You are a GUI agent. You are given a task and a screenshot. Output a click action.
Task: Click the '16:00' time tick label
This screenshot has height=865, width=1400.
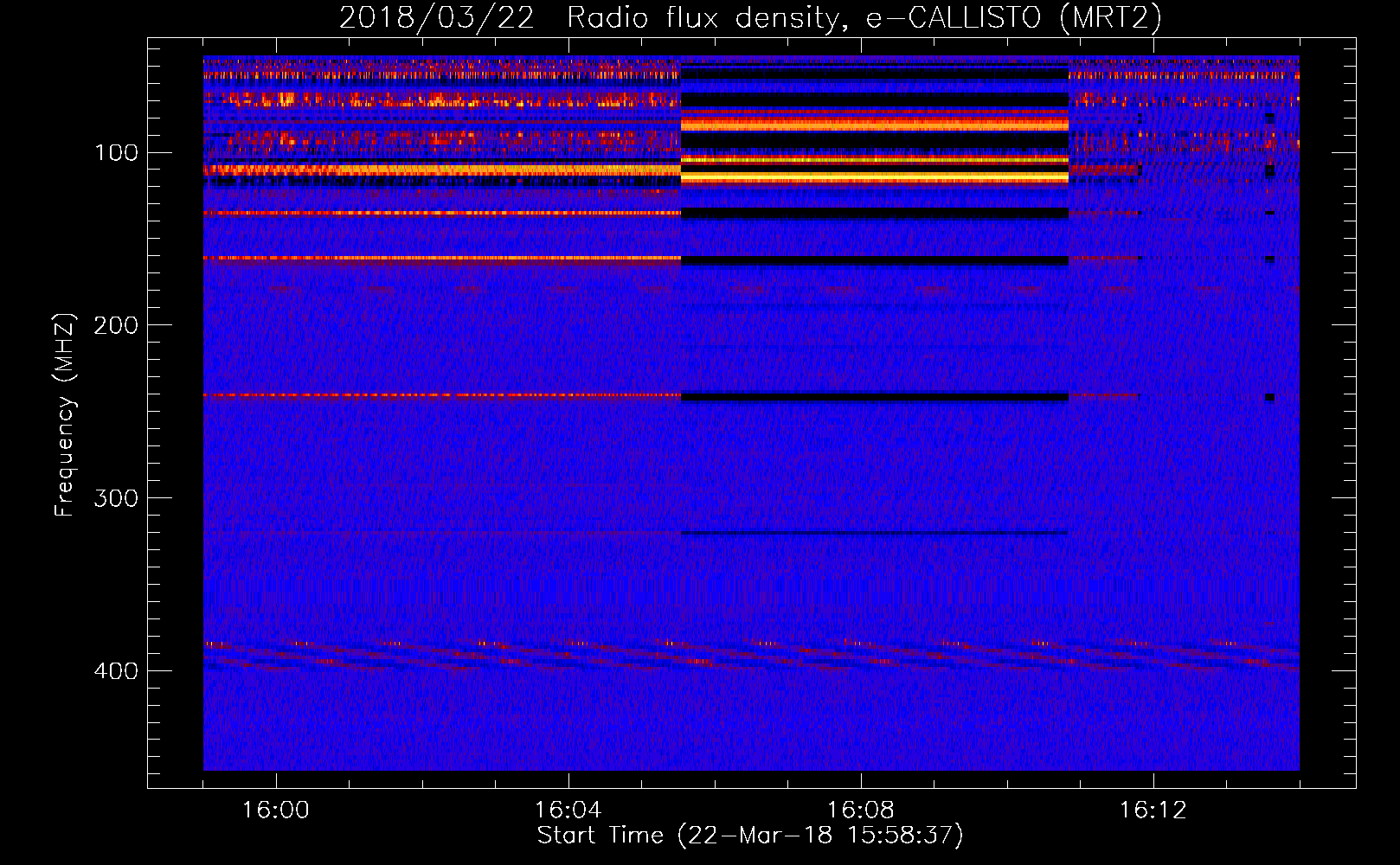pyautogui.click(x=275, y=811)
